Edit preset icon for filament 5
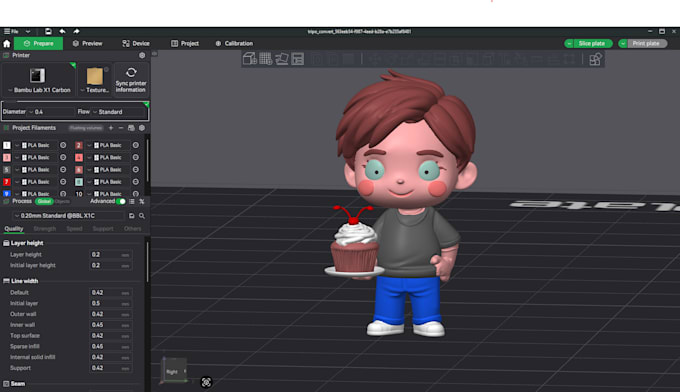680x392 pixels. [63, 170]
